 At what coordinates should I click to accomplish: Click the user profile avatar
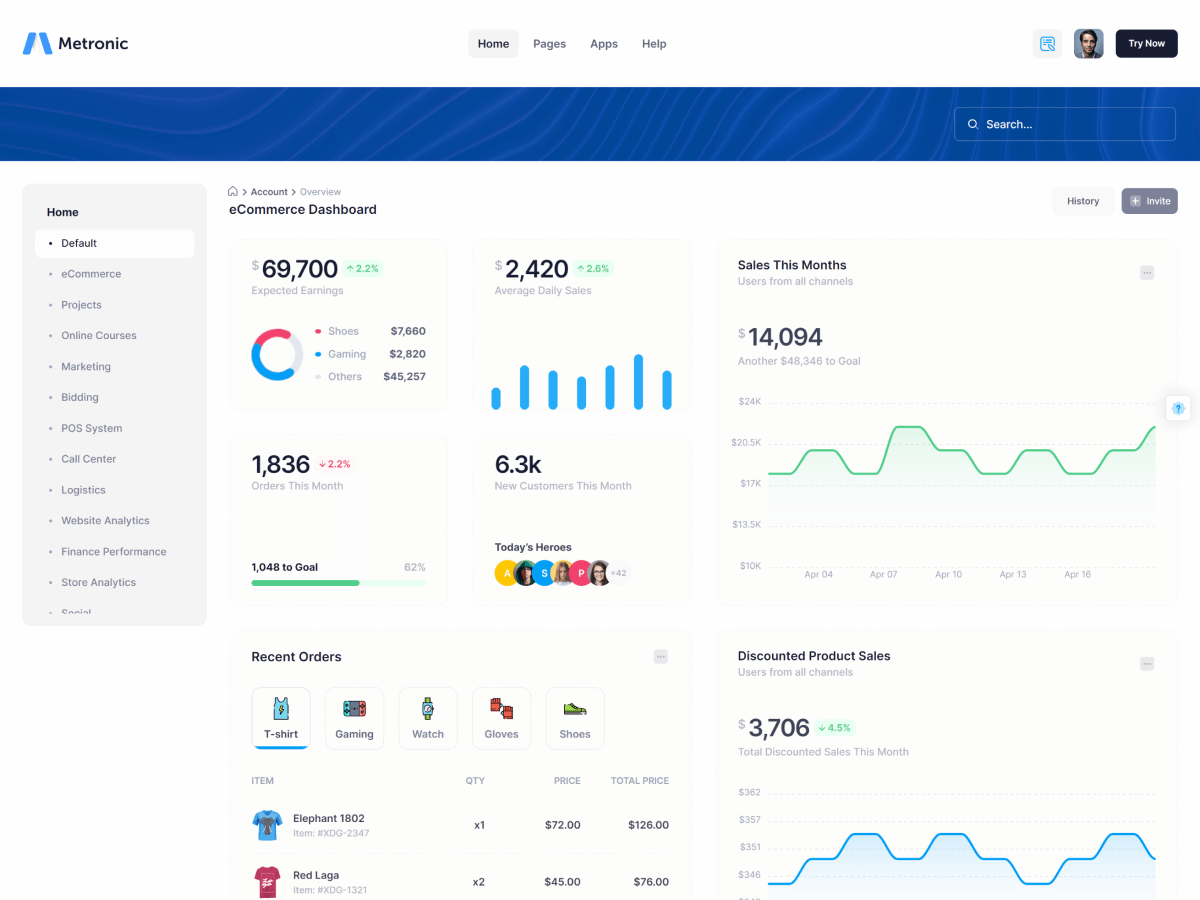(1088, 44)
